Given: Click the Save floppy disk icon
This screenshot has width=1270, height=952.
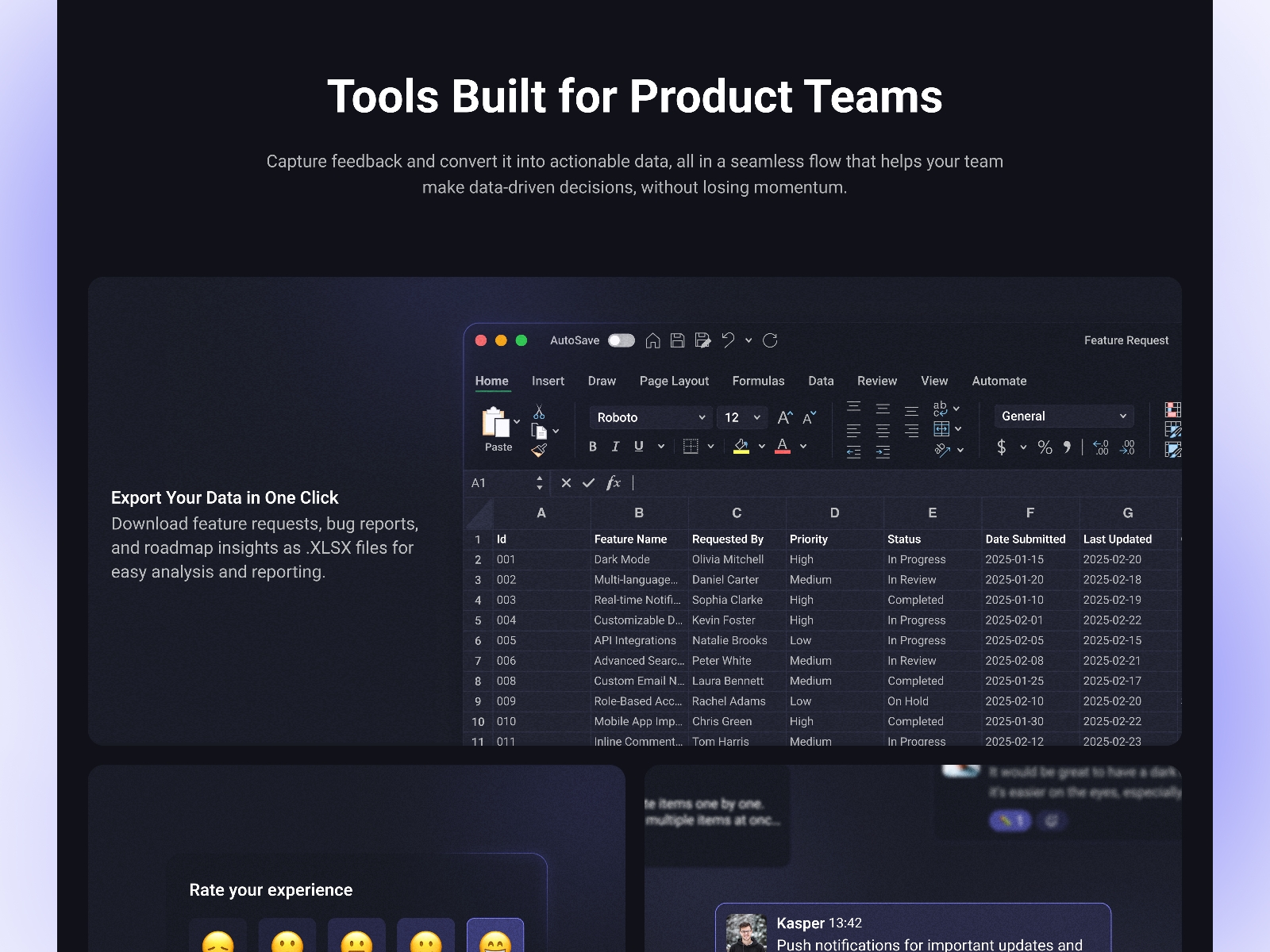Looking at the screenshot, I should (677, 340).
